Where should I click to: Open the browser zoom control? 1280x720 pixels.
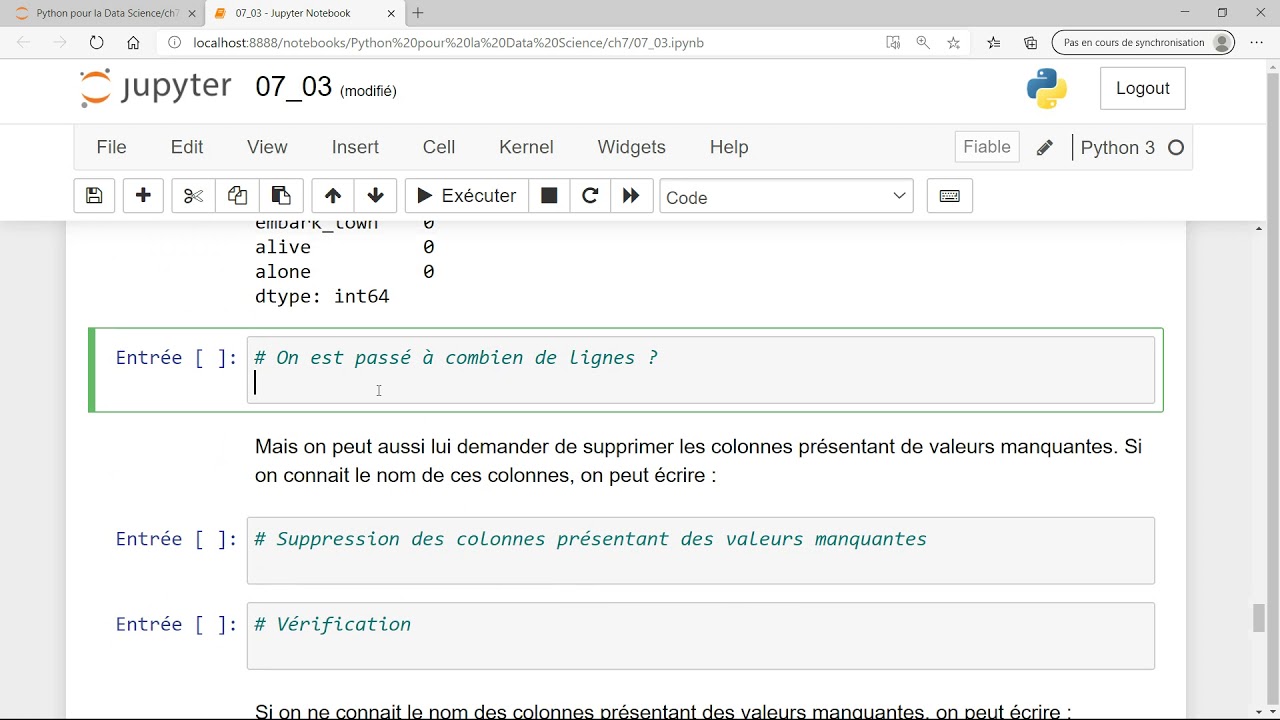tap(923, 43)
